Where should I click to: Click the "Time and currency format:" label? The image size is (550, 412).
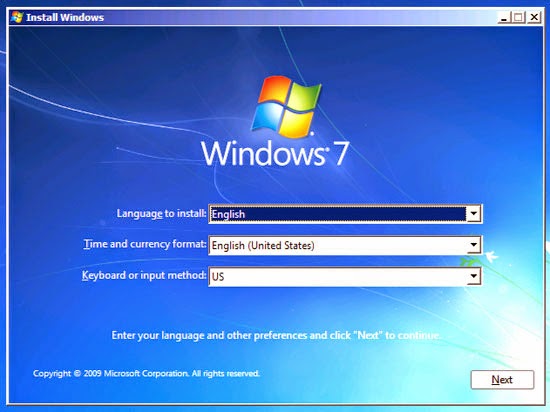coord(145,244)
